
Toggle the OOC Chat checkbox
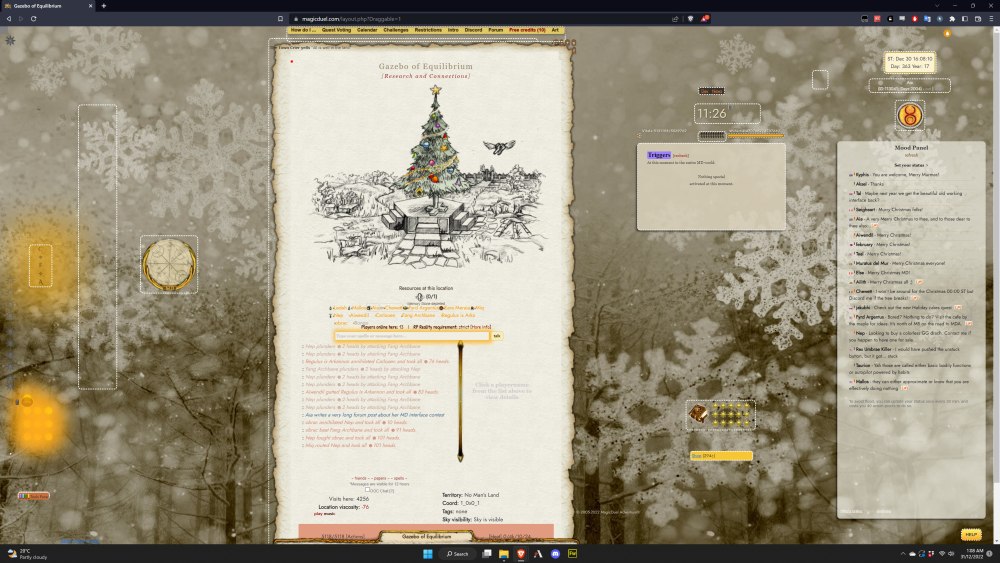point(367,490)
